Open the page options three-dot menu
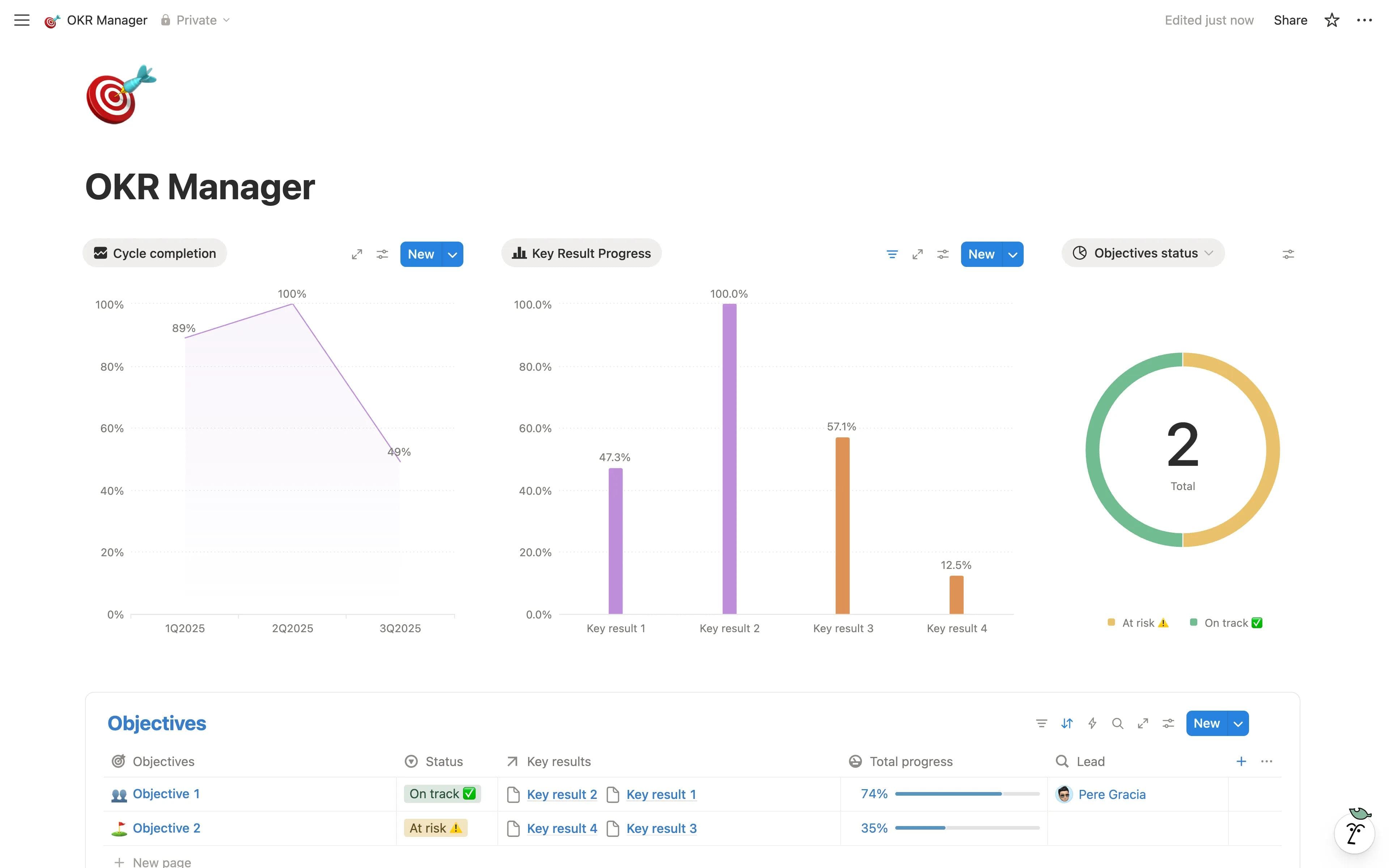 1364,20
